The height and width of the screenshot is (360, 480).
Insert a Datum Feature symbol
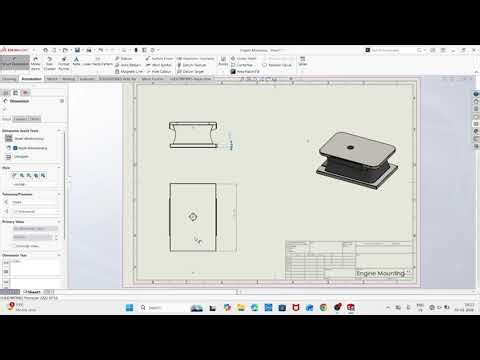(x=192, y=65)
